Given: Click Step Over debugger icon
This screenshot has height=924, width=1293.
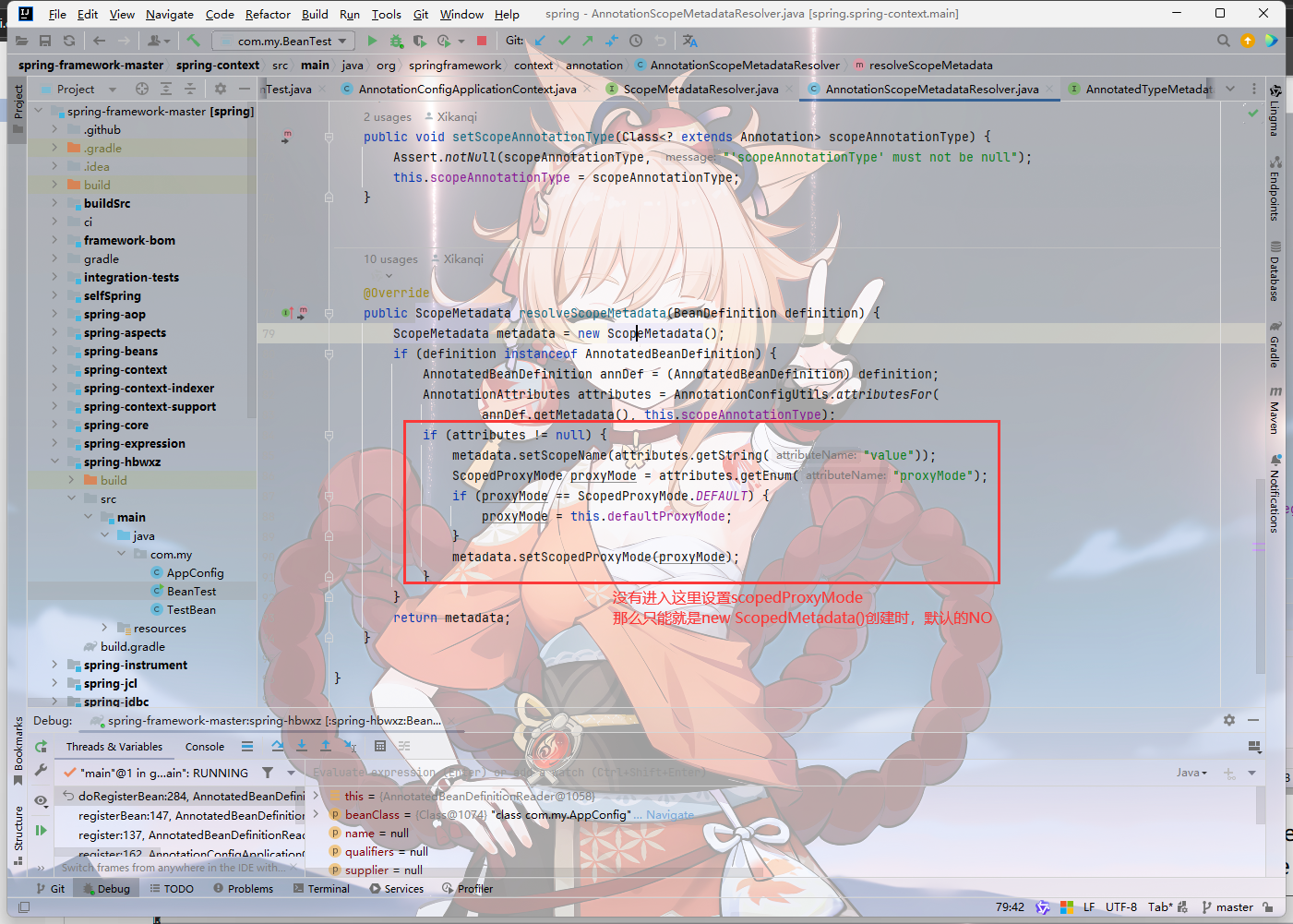Looking at the screenshot, I should pos(278,746).
